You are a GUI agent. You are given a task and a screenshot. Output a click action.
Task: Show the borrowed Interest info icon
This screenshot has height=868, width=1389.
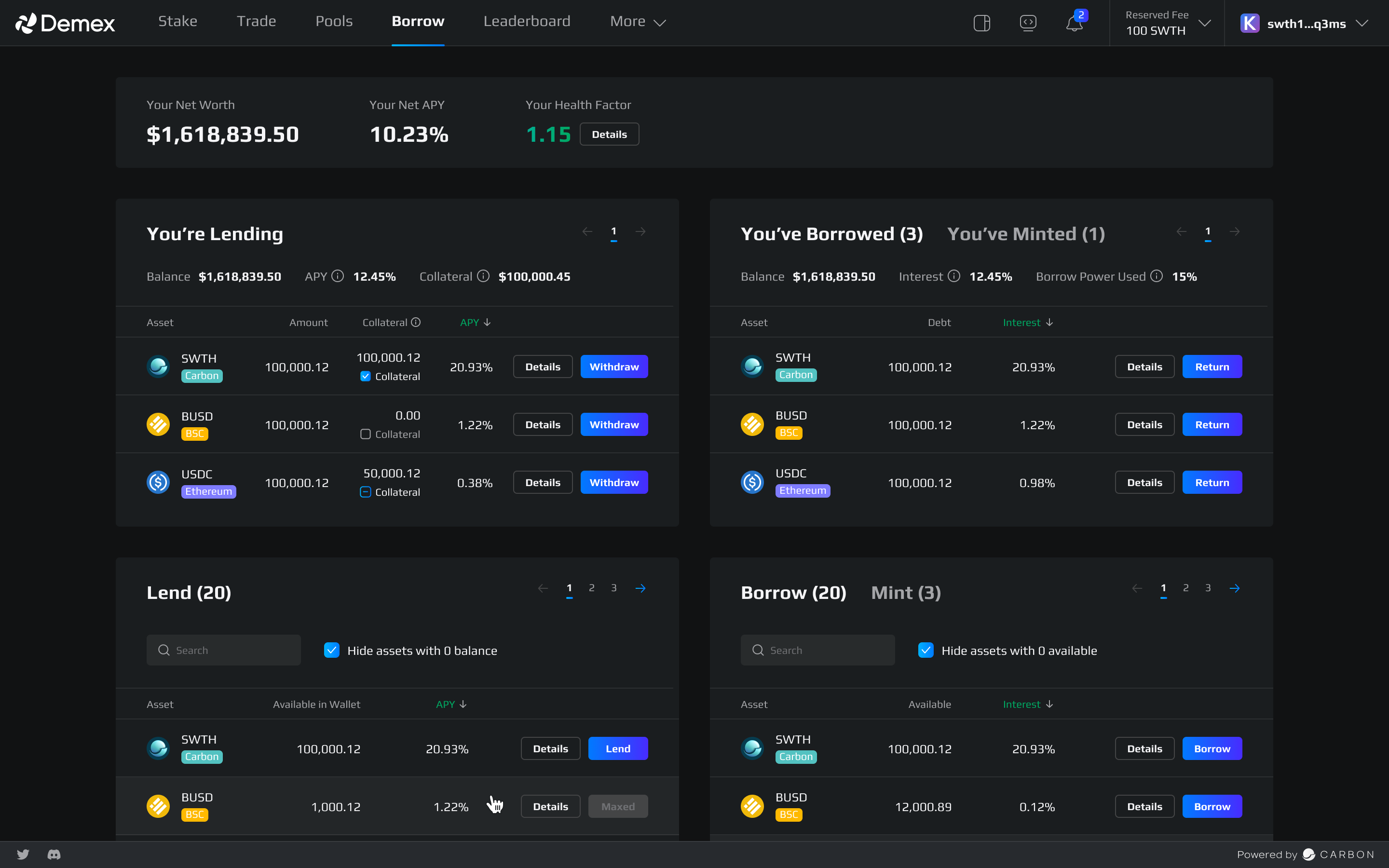[954, 276]
